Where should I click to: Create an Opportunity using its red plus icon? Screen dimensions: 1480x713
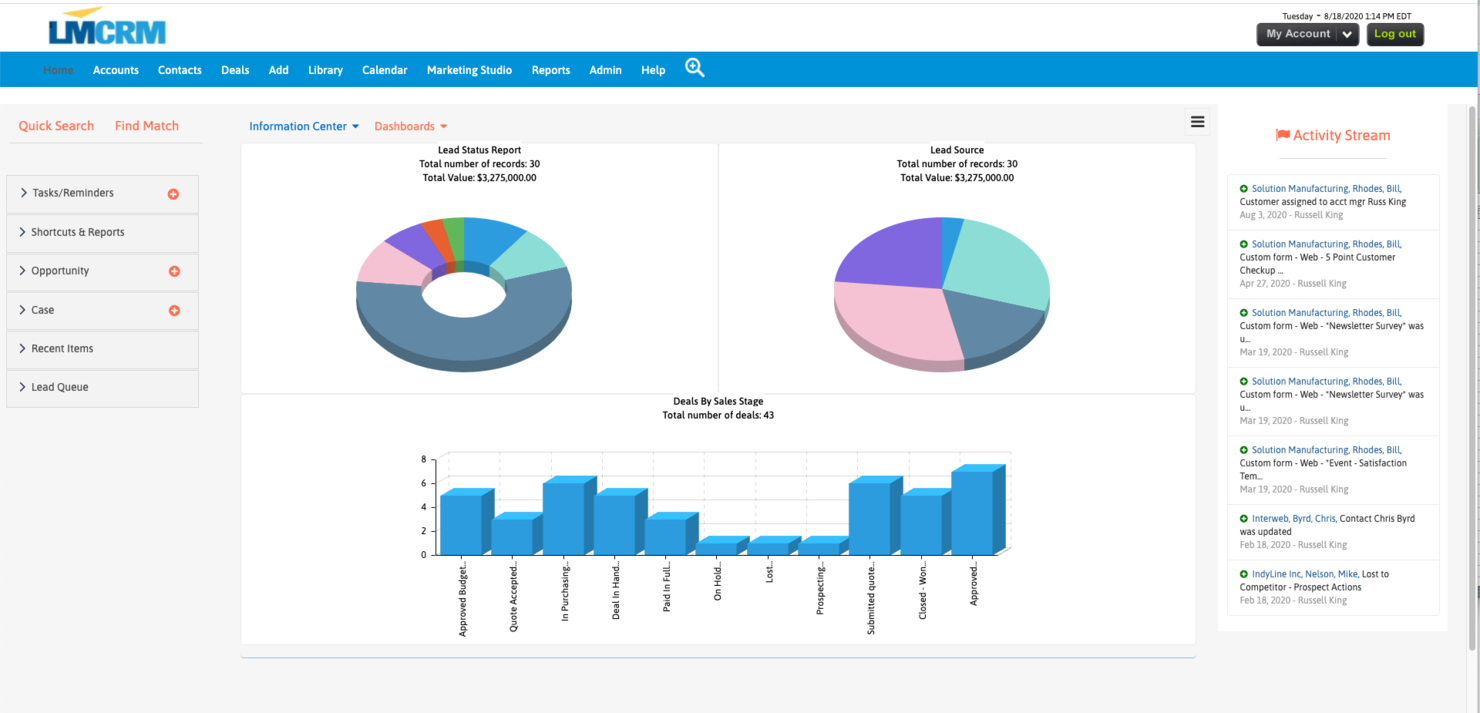coord(175,271)
